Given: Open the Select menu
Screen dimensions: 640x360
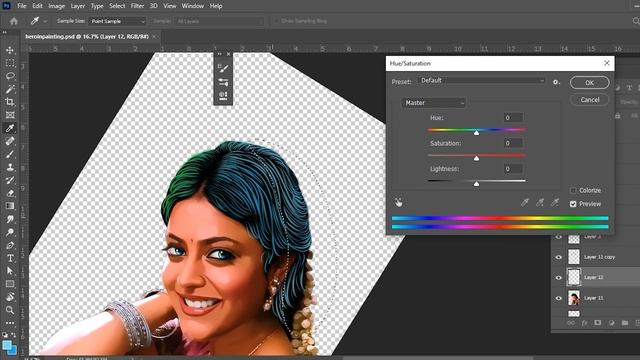Looking at the screenshot, I should [117, 6].
